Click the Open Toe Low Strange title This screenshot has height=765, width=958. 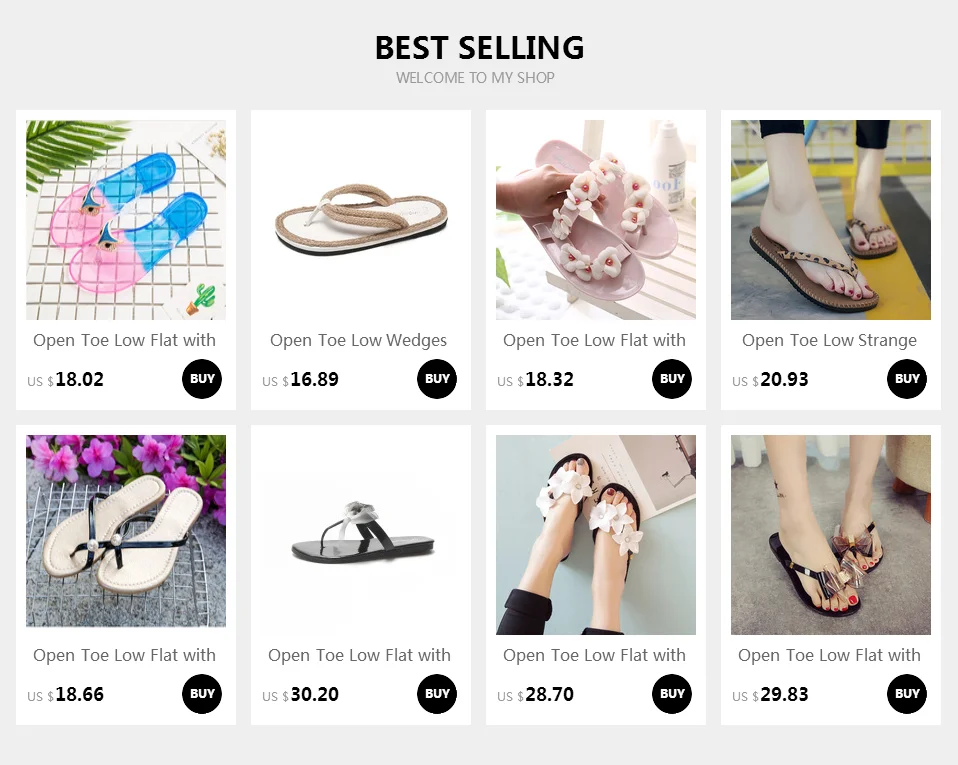[829, 340]
